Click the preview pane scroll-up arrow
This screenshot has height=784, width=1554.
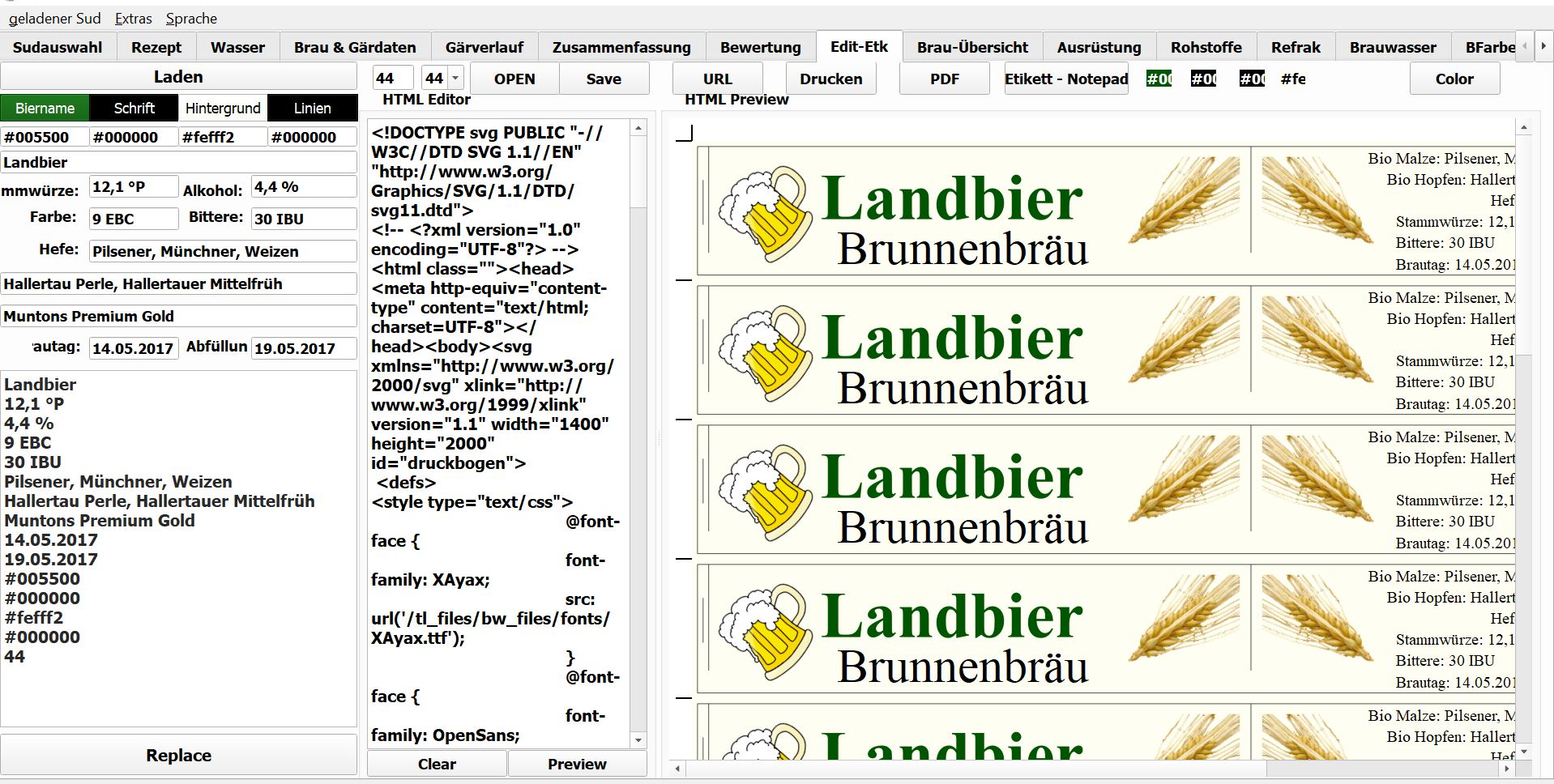1523,128
